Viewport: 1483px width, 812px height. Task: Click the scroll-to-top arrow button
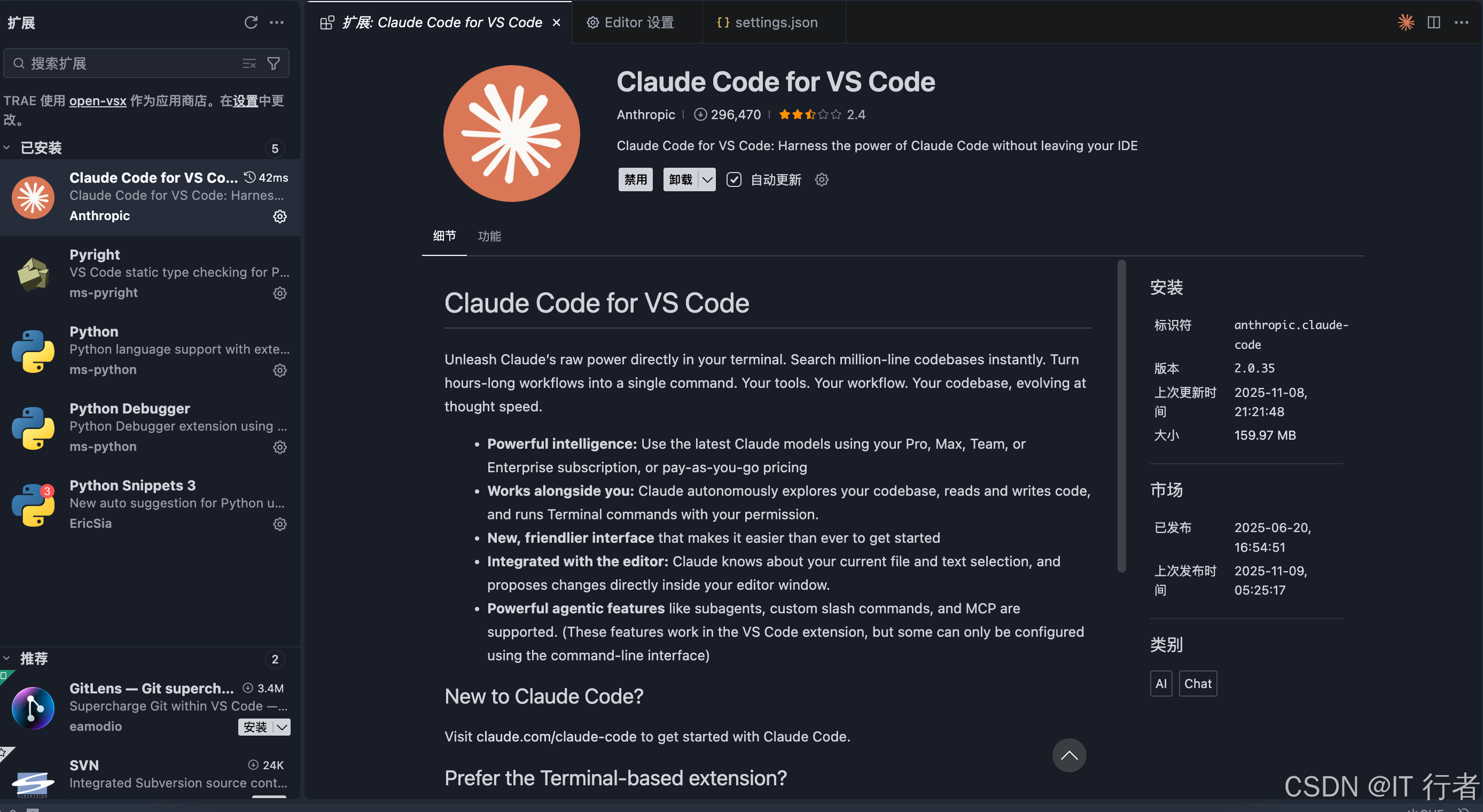pyautogui.click(x=1069, y=755)
